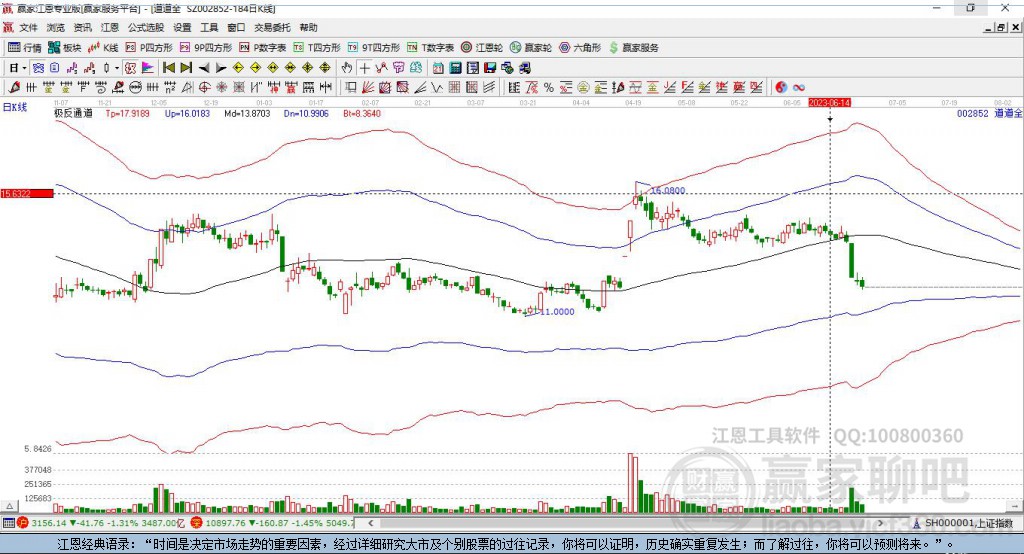
Task: Open the 帮助 menu
Action: coord(308,27)
